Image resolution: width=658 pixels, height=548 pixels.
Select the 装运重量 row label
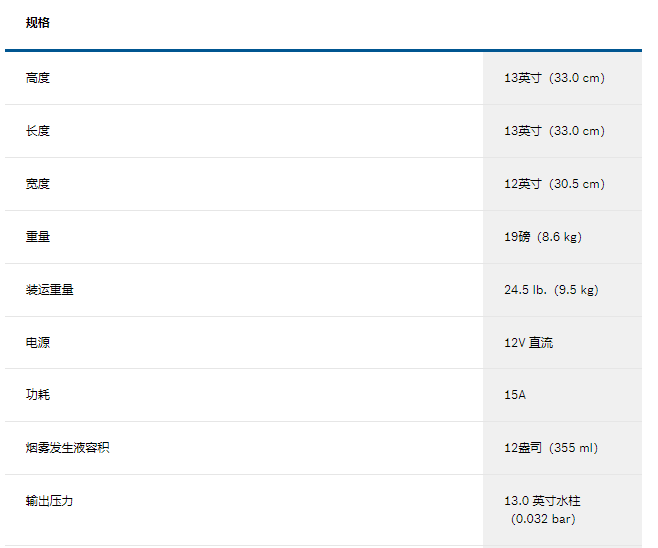[50, 290]
